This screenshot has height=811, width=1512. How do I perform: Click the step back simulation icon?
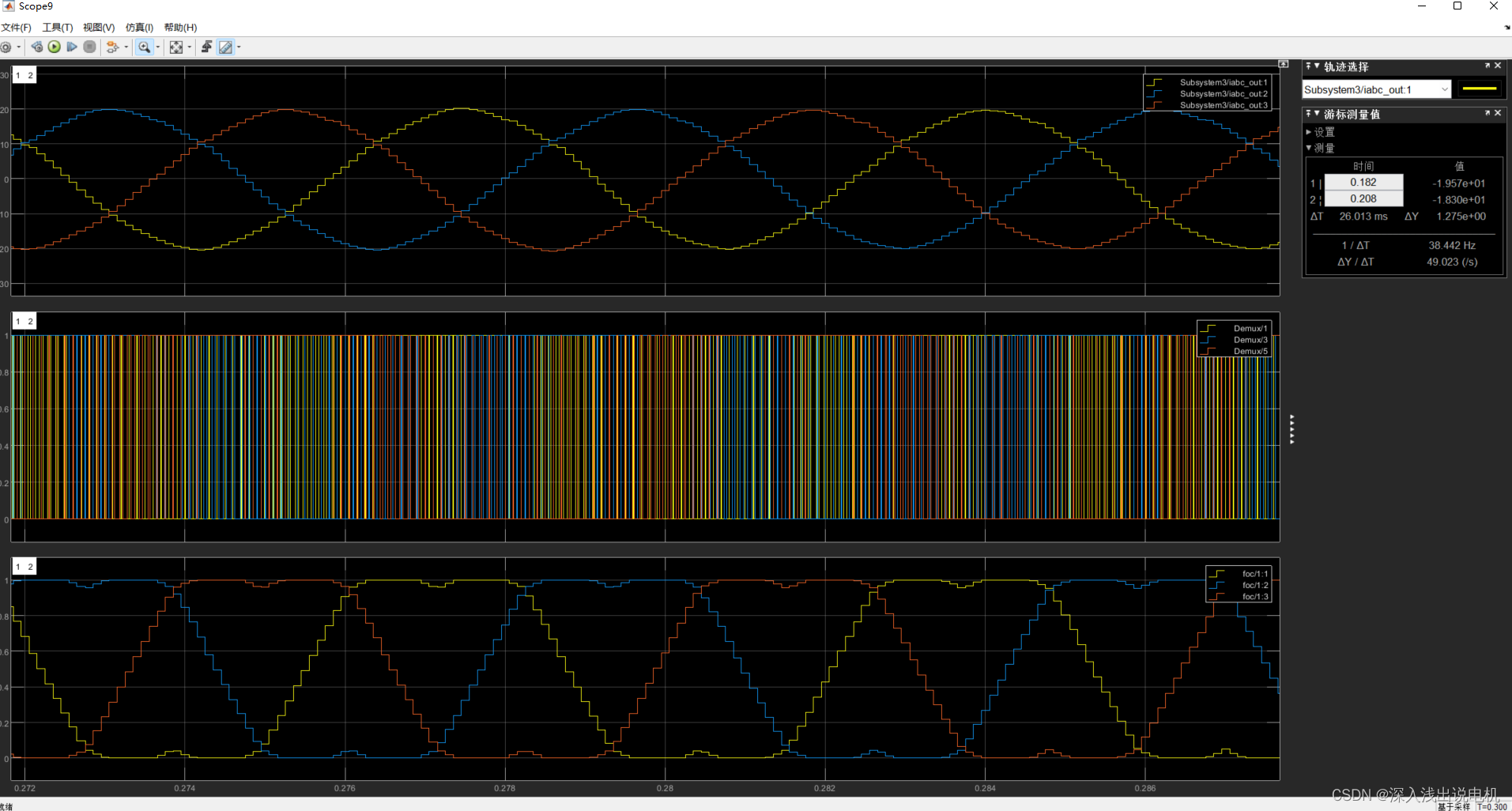click(x=37, y=47)
